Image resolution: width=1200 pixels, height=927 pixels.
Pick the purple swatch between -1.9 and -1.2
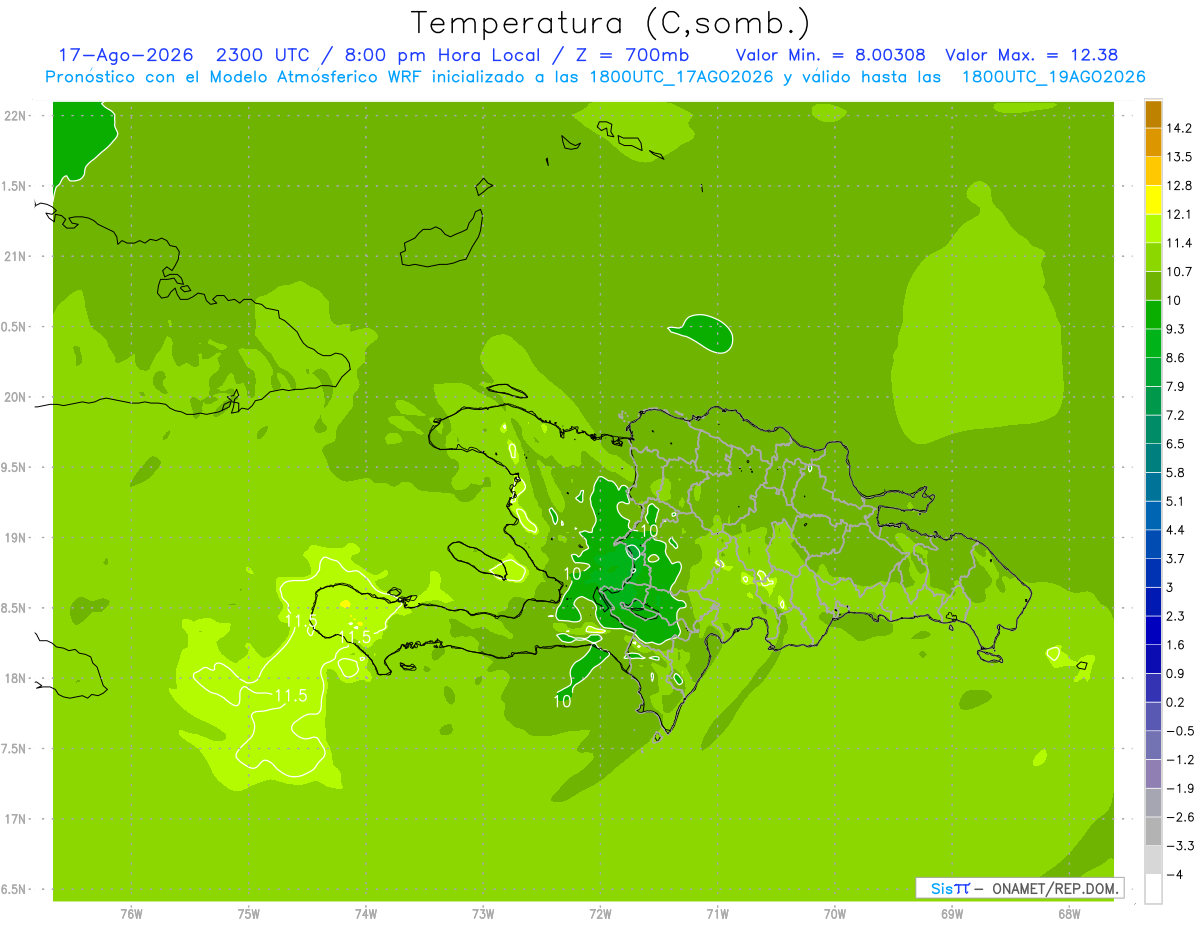coord(1153,774)
